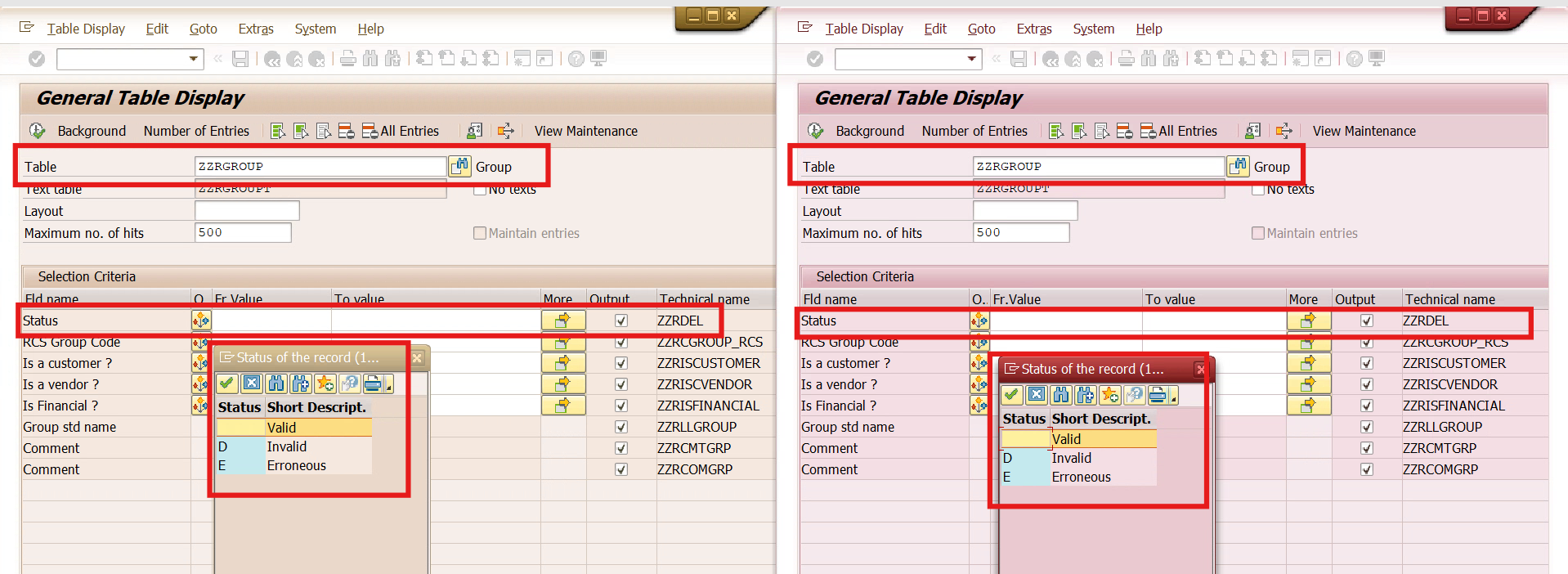Viewport: 1568px width, 574px height.
Task: Open the Extras menu in the right window
Action: [1033, 29]
